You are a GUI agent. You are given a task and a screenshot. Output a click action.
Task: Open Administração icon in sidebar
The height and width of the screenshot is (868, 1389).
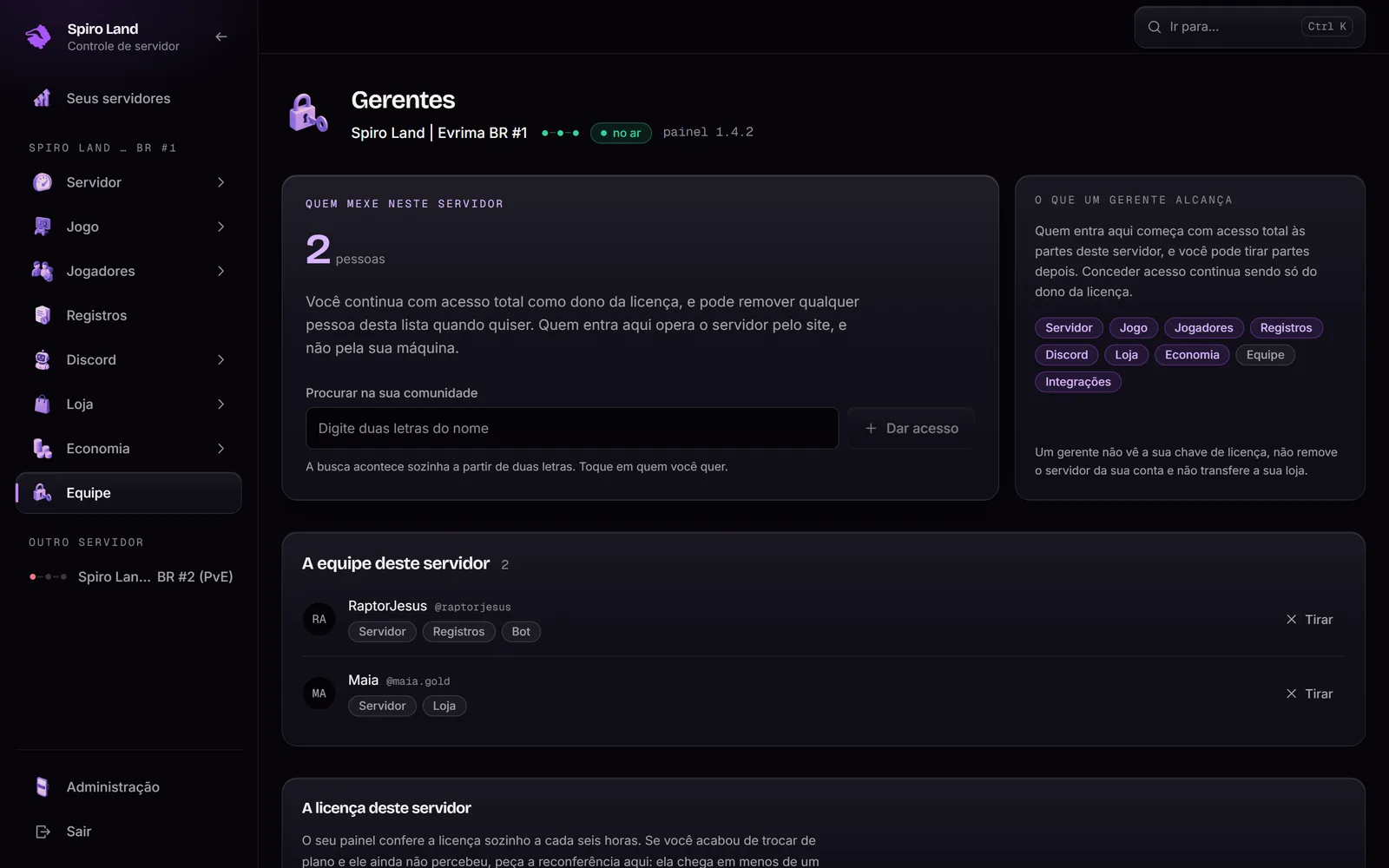pyautogui.click(x=42, y=786)
